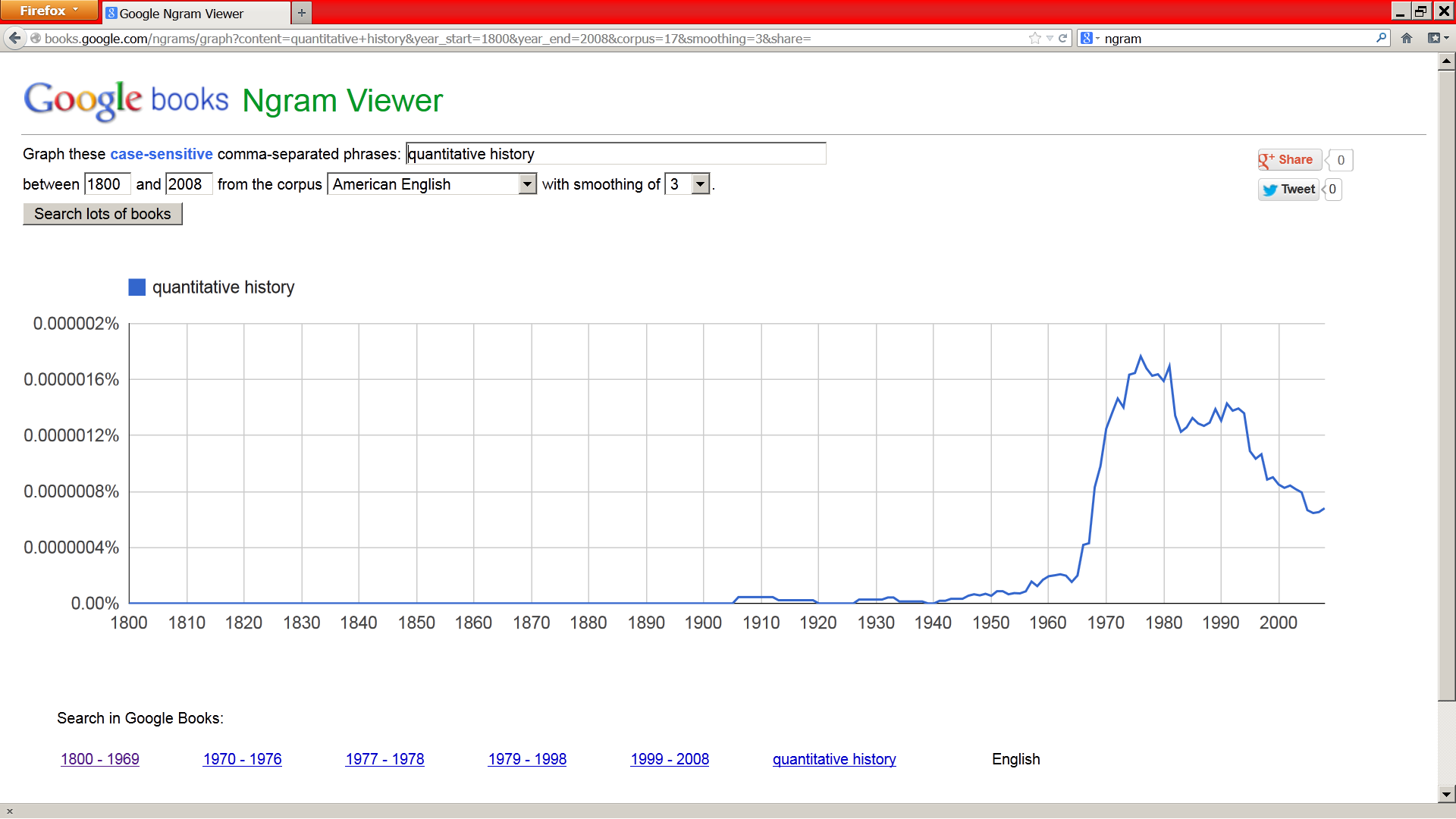Click the scrollbar up arrow

point(1446,61)
